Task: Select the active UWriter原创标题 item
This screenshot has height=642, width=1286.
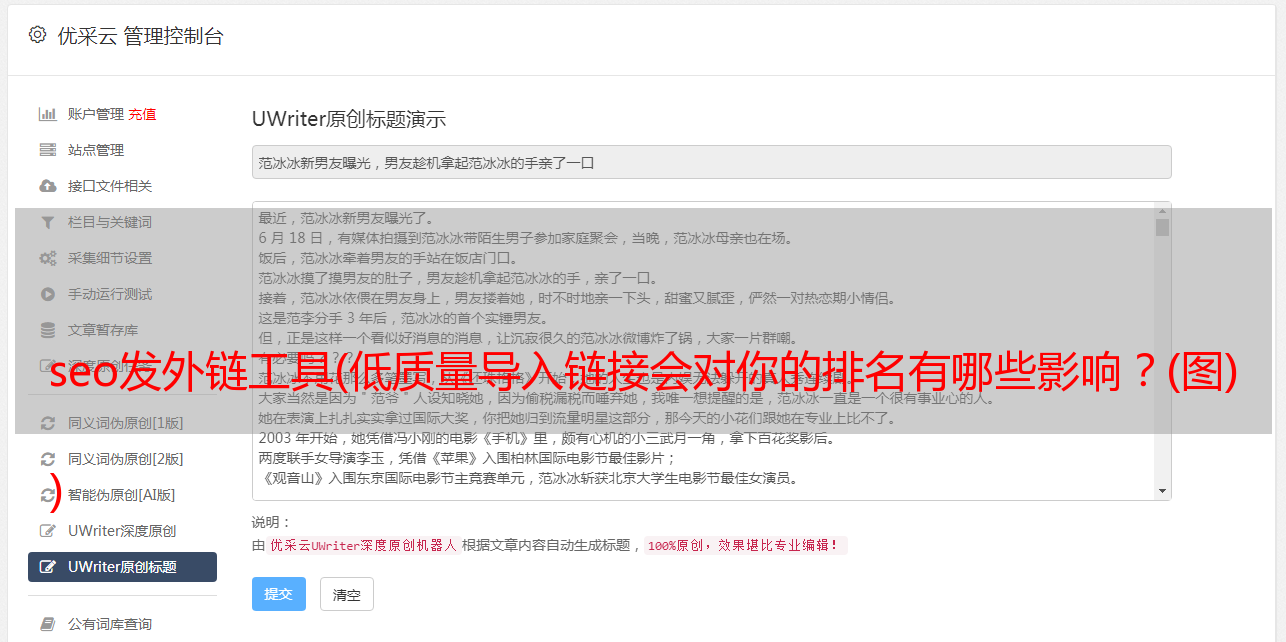Action: (122, 567)
